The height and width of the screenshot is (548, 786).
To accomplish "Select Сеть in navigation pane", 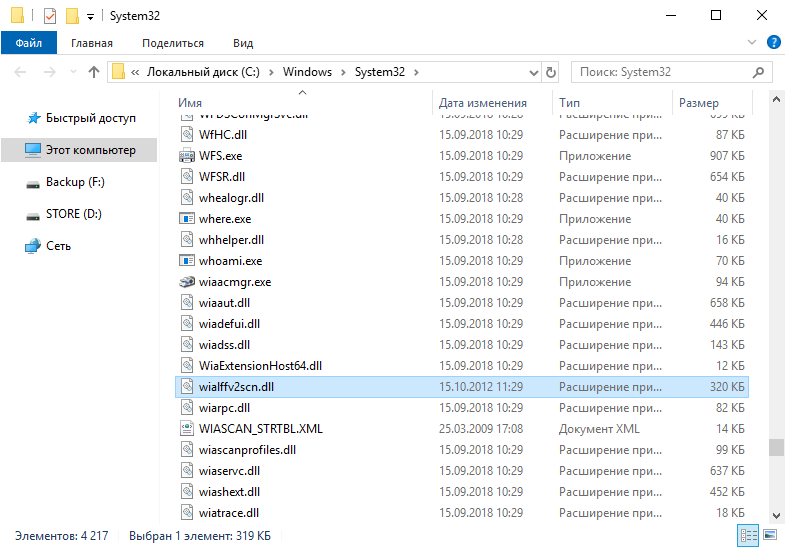I will coord(58,246).
